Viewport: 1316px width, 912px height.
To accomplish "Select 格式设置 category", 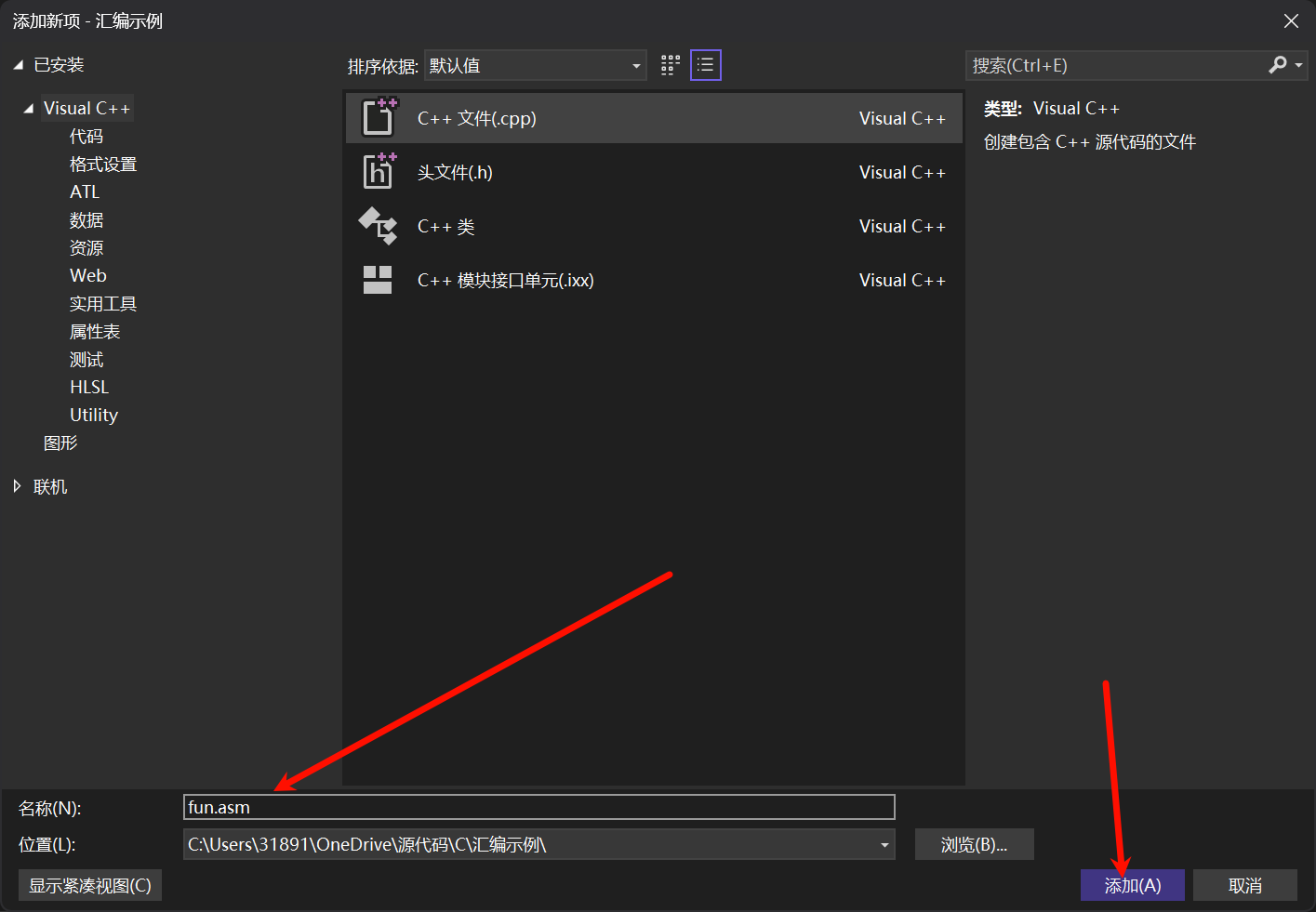I will point(103,165).
